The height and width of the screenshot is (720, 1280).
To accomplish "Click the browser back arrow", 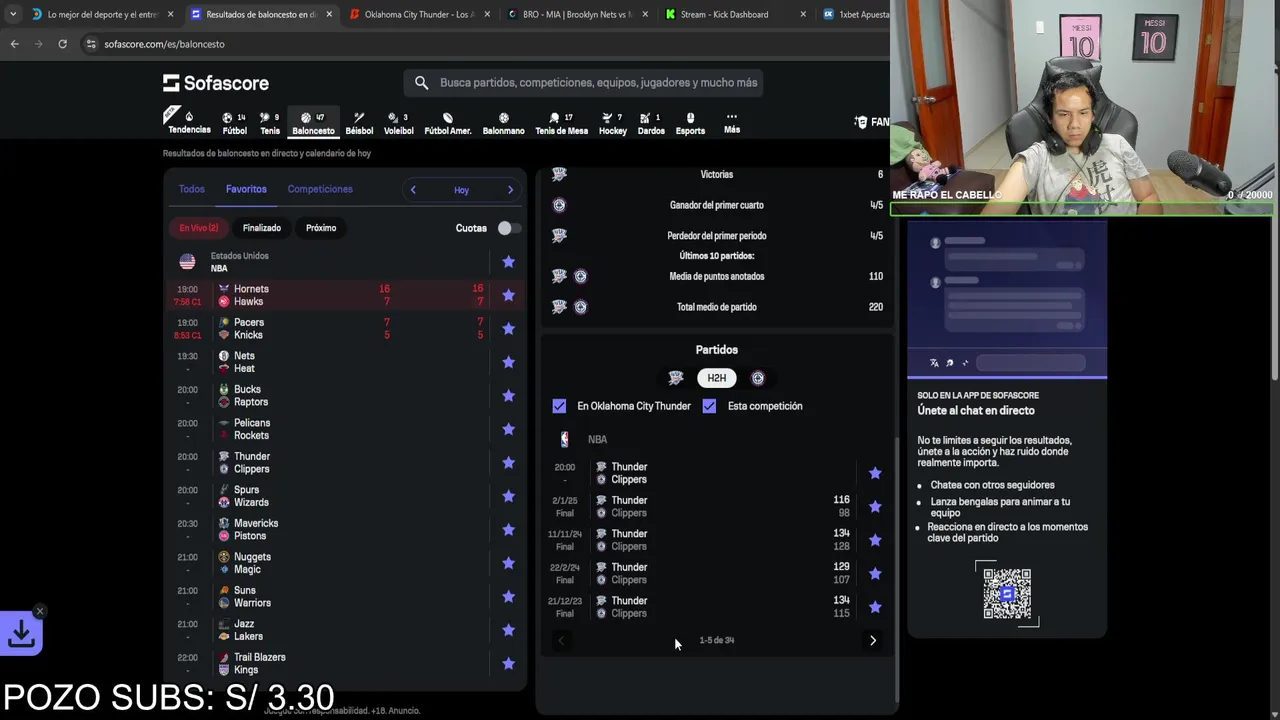I will point(14,44).
